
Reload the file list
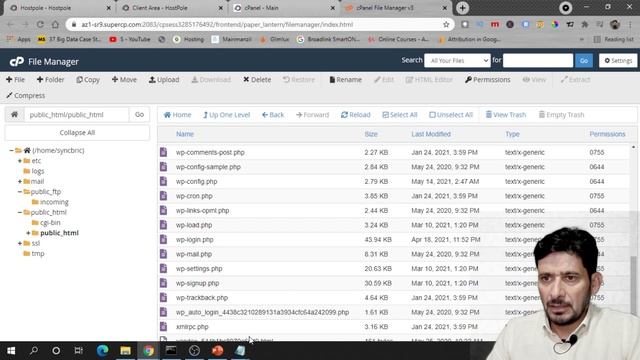coord(356,115)
